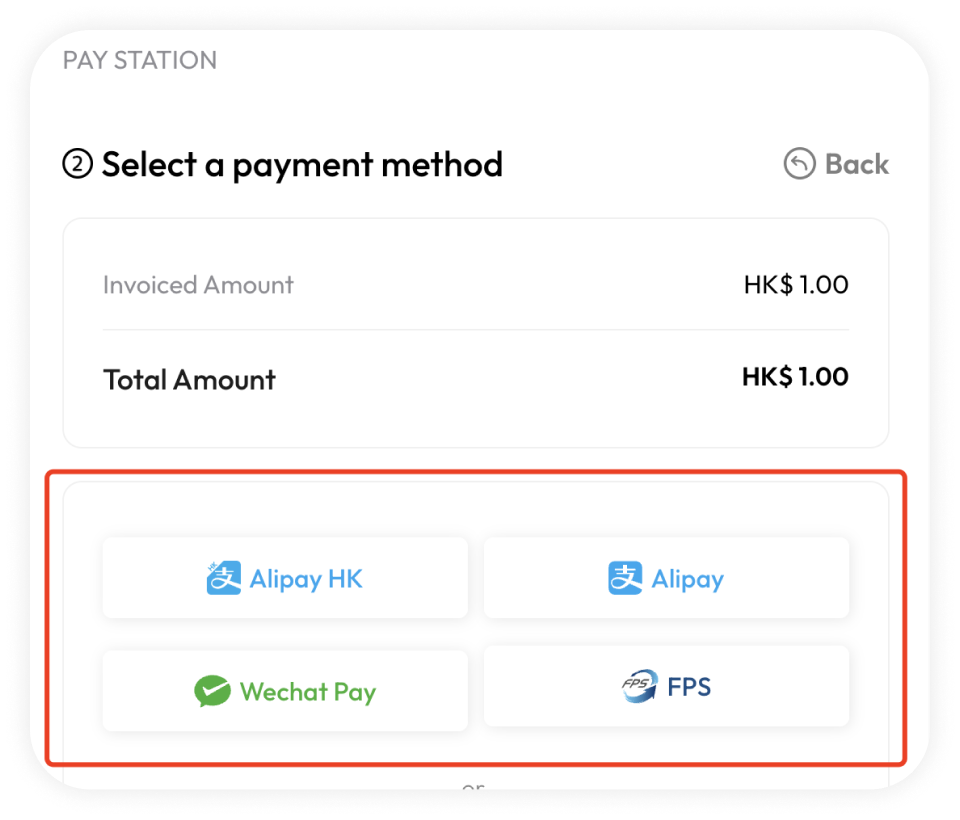Click the invoiced HK$ 1.00 value
The image size is (960, 820).
click(796, 285)
